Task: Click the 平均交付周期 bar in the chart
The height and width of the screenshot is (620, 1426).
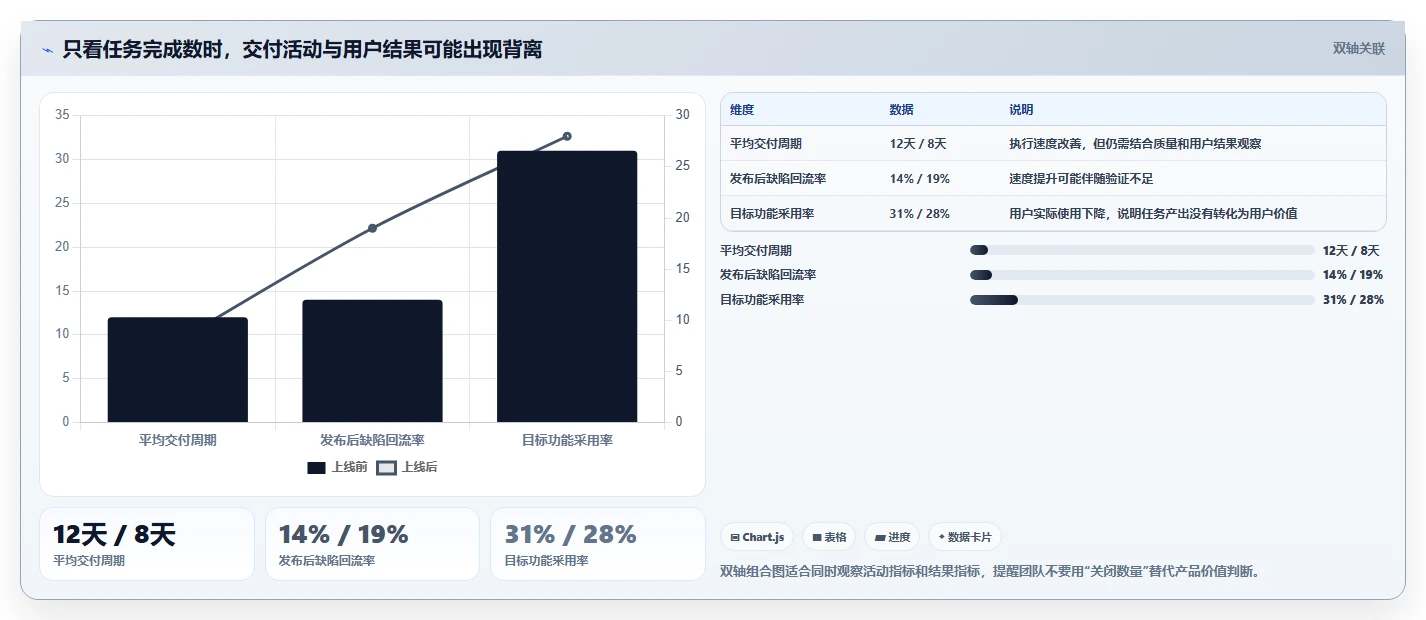Action: 178,370
